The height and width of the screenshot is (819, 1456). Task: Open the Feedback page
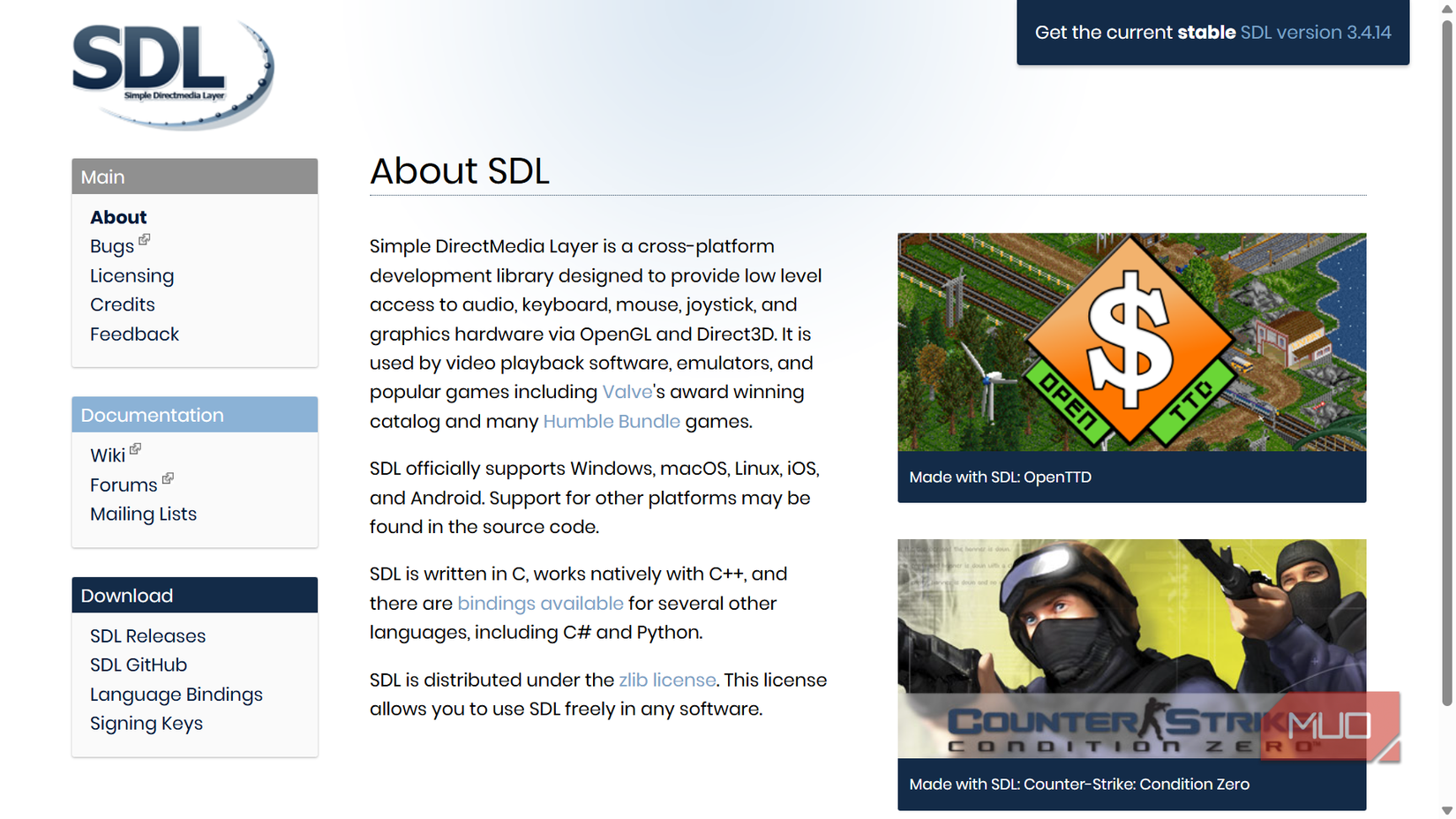click(x=134, y=334)
